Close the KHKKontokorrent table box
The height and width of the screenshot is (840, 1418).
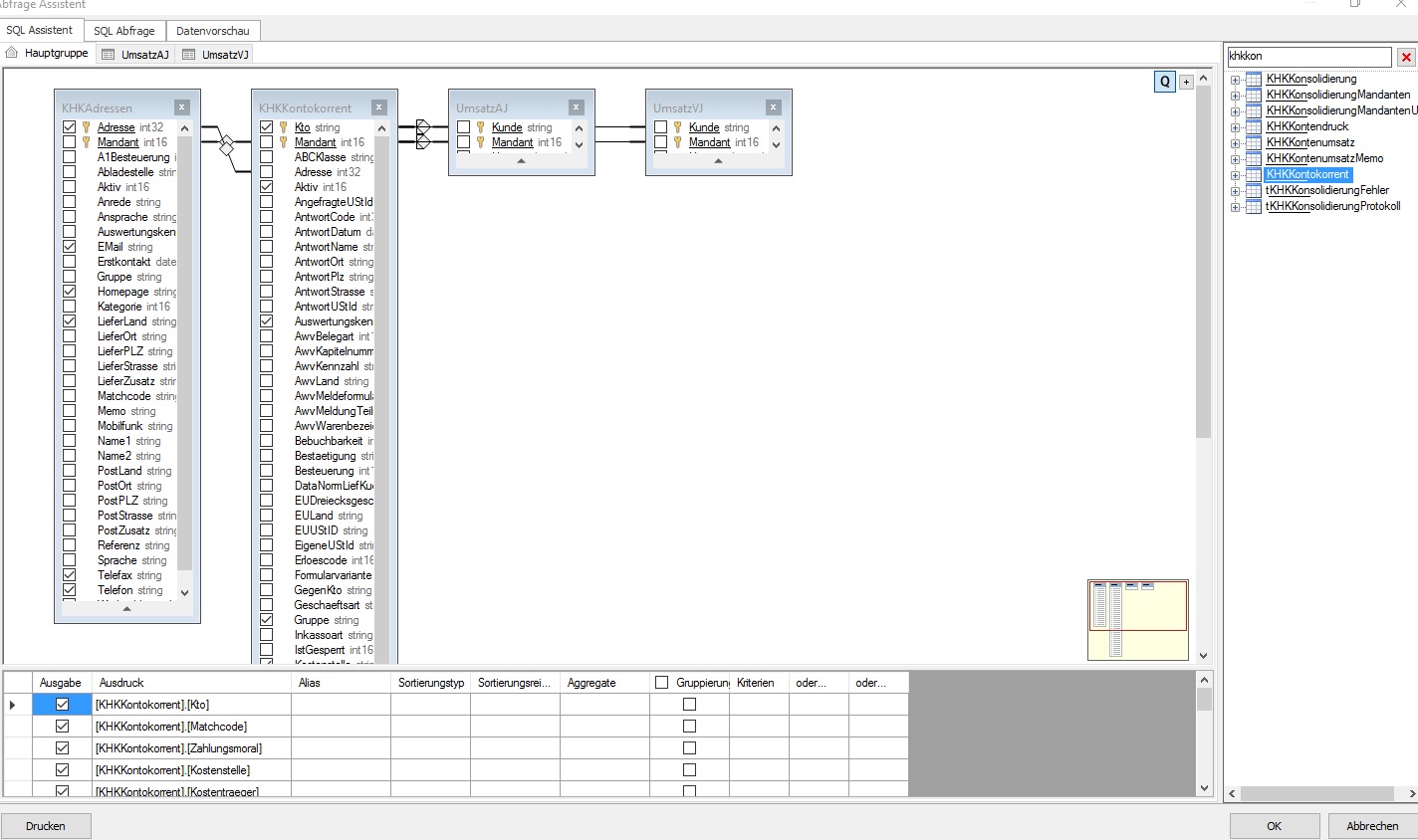pyautogui.click(x=378, y=107)
